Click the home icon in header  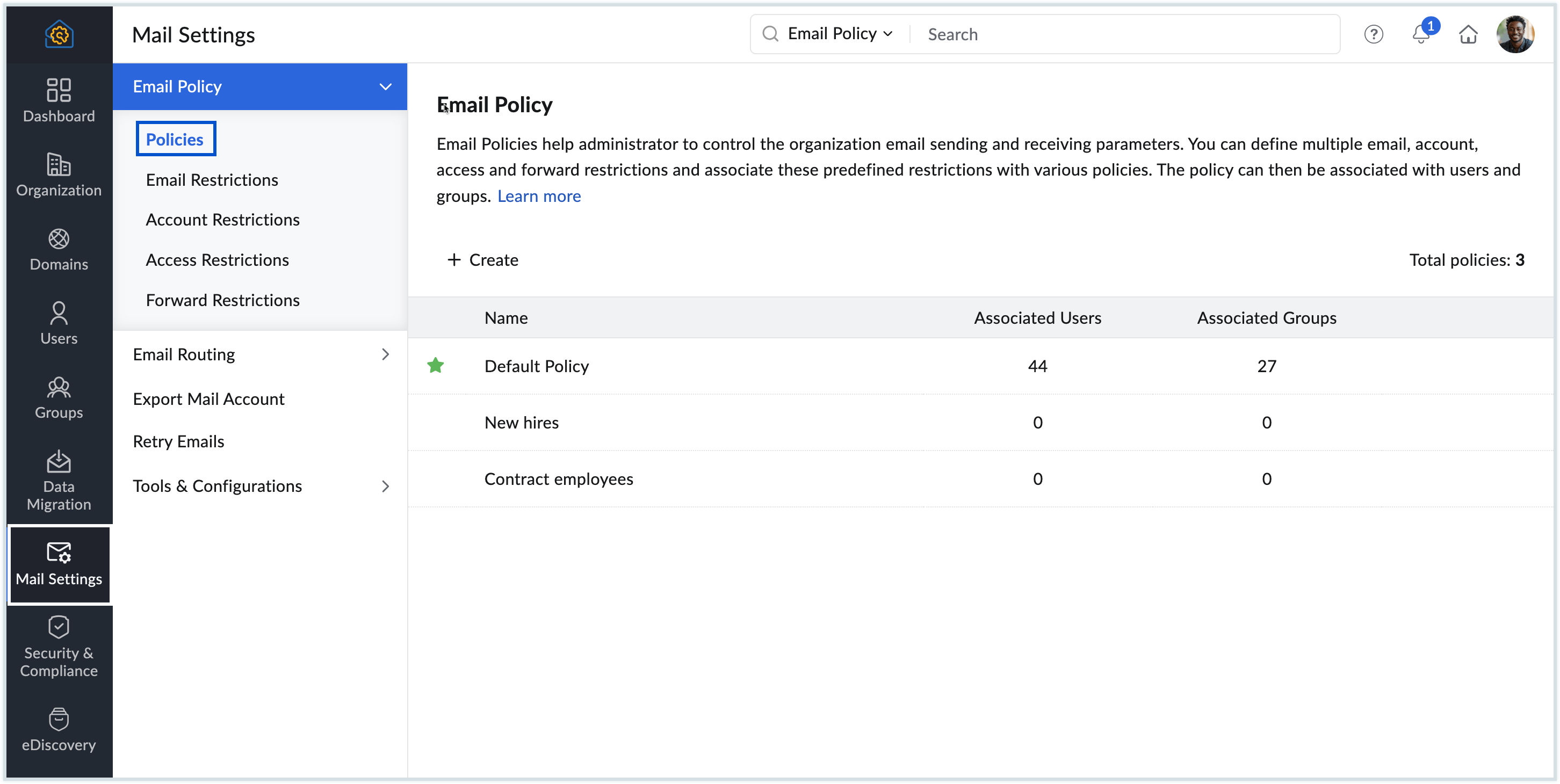pyautogui.click(x=1468, y=34)
